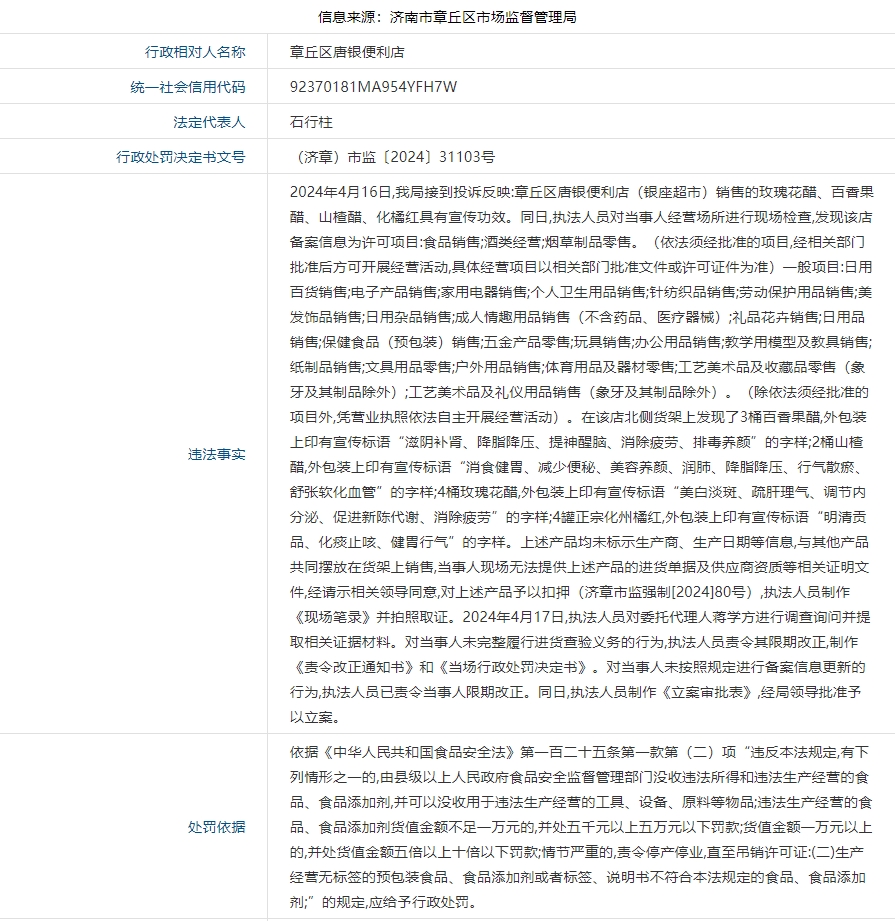Screen dimensions: 895x921
Task: Select the label 统一社会信用代码
Action: 188,87
